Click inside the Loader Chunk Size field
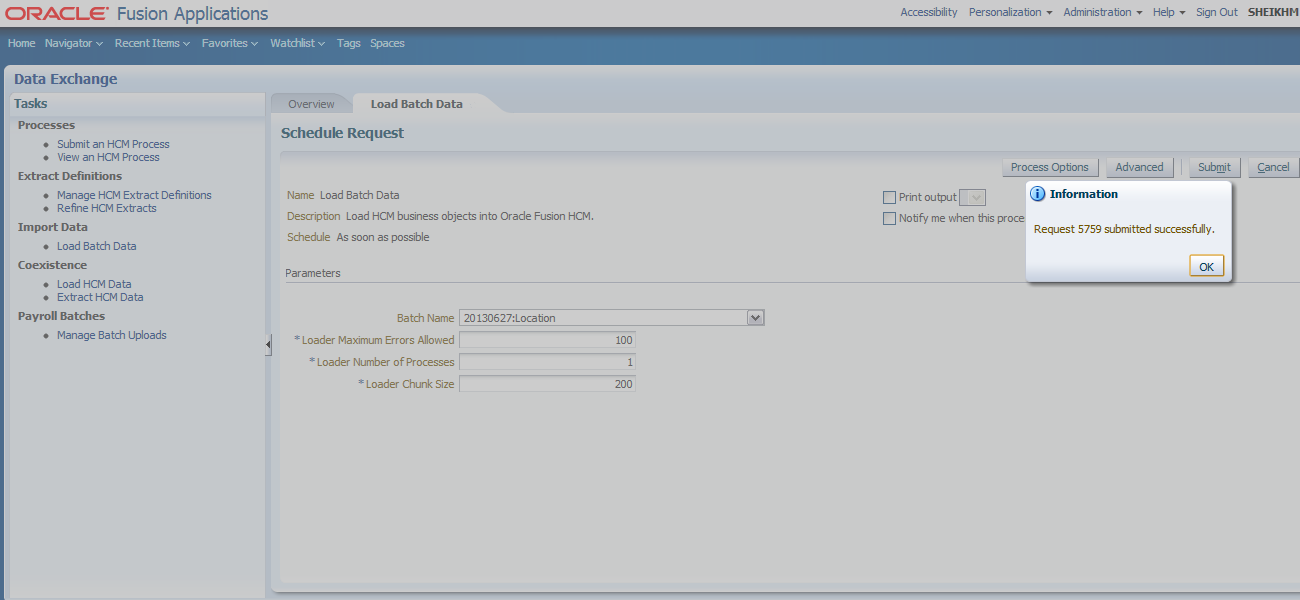The width and height of the screenshot is (1300, 600). coord(547,383)
